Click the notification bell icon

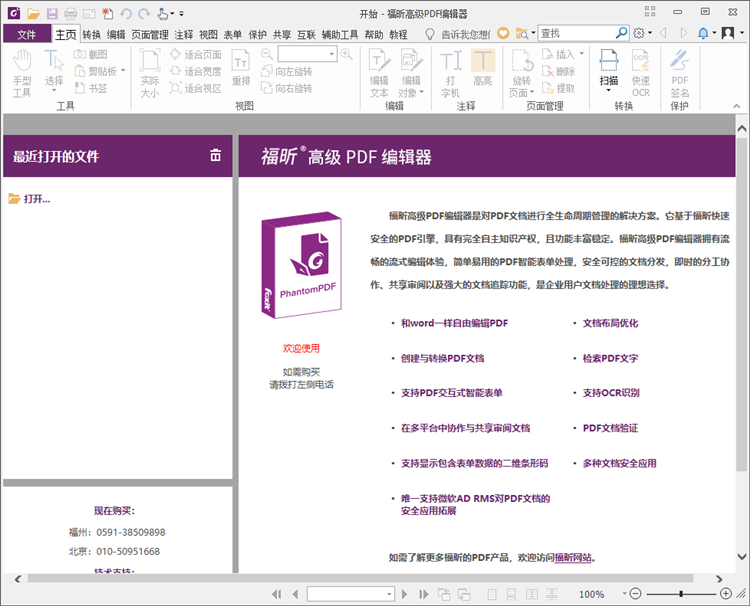coord(702,34)
